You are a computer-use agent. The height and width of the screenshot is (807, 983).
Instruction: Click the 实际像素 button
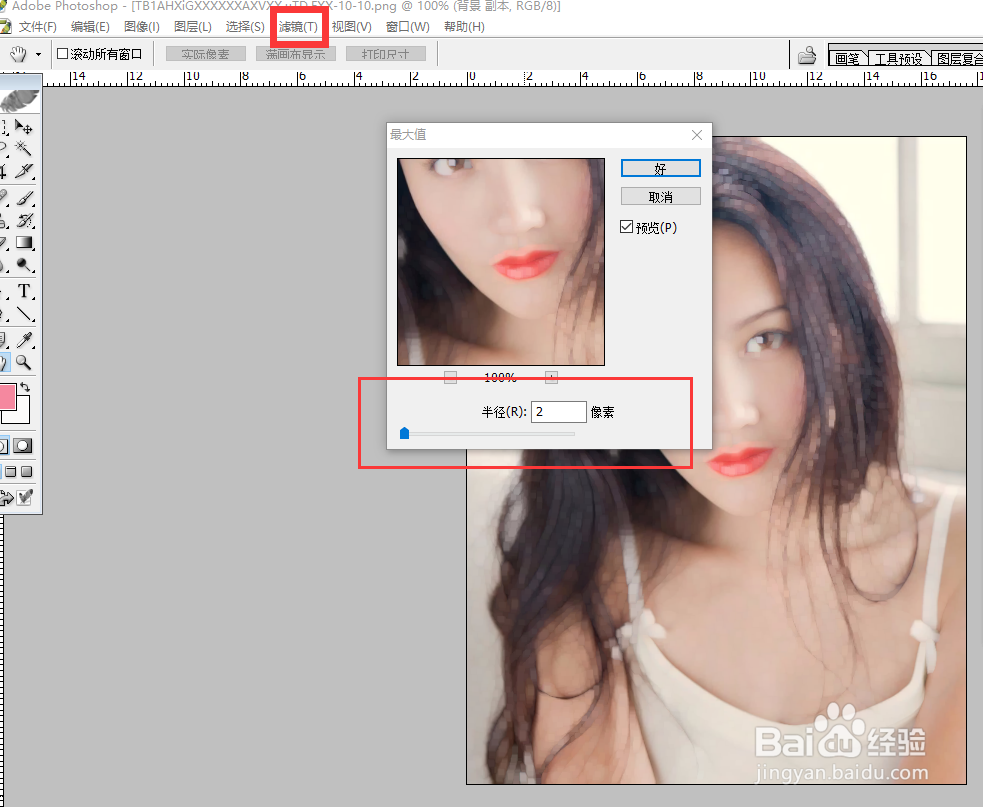coord(205,54)
